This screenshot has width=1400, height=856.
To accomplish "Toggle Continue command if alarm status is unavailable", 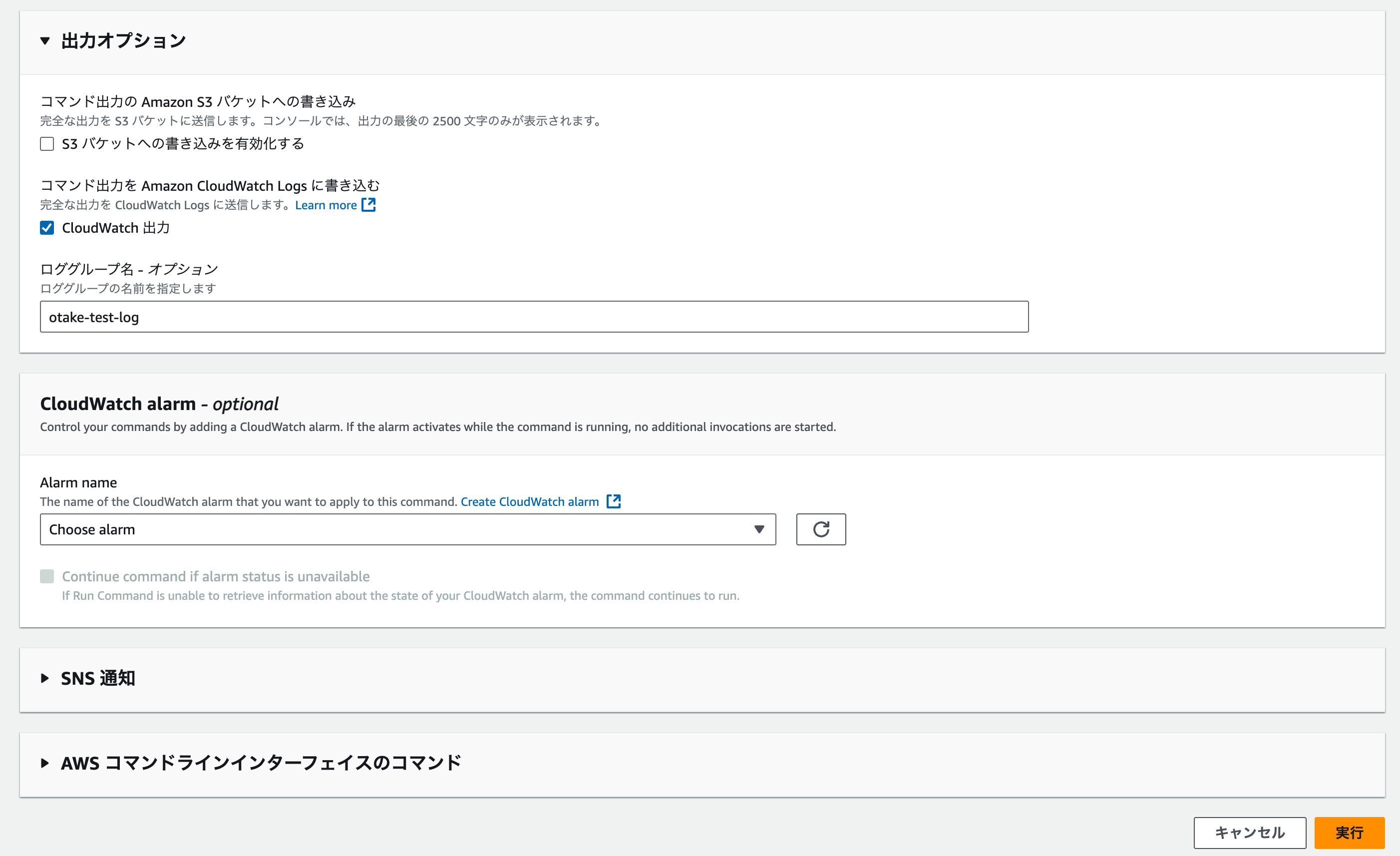I will point(47,576).
